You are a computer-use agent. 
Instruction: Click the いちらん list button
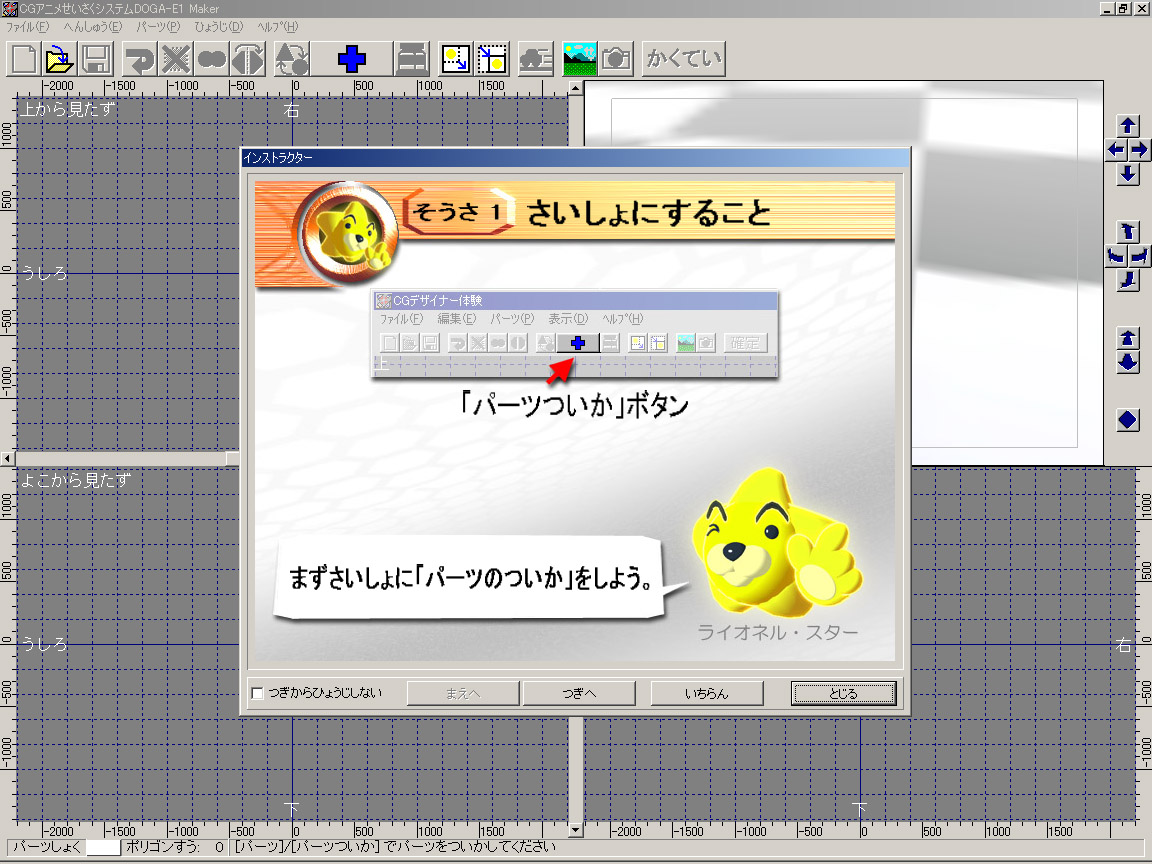pos(708,693)
